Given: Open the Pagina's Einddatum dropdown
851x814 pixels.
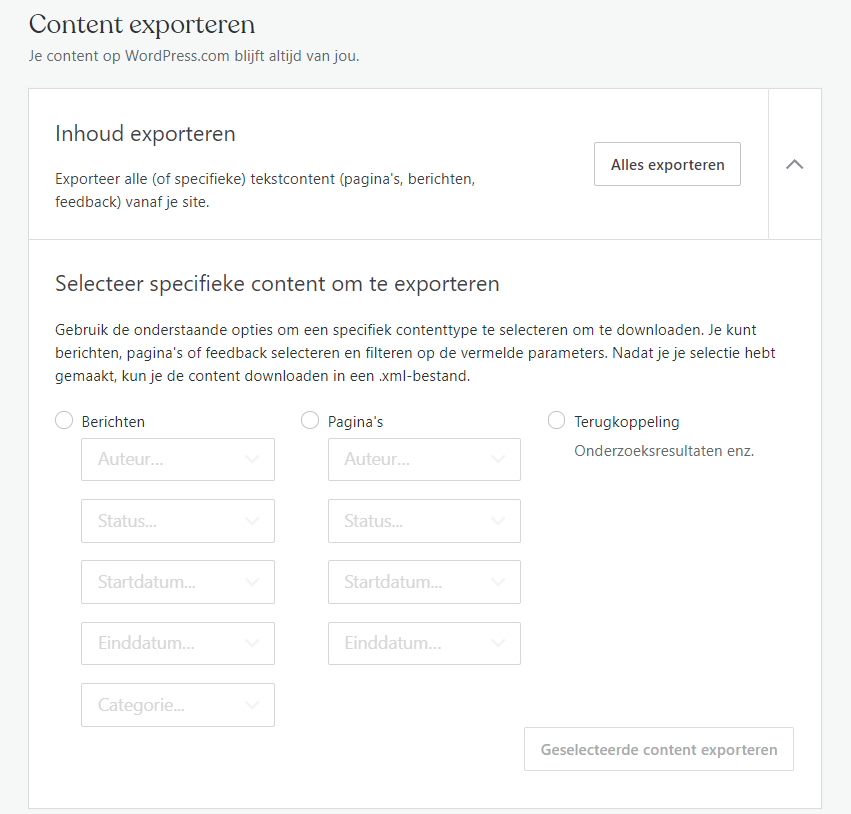Looking at the screenshot, I should [424, 644].
